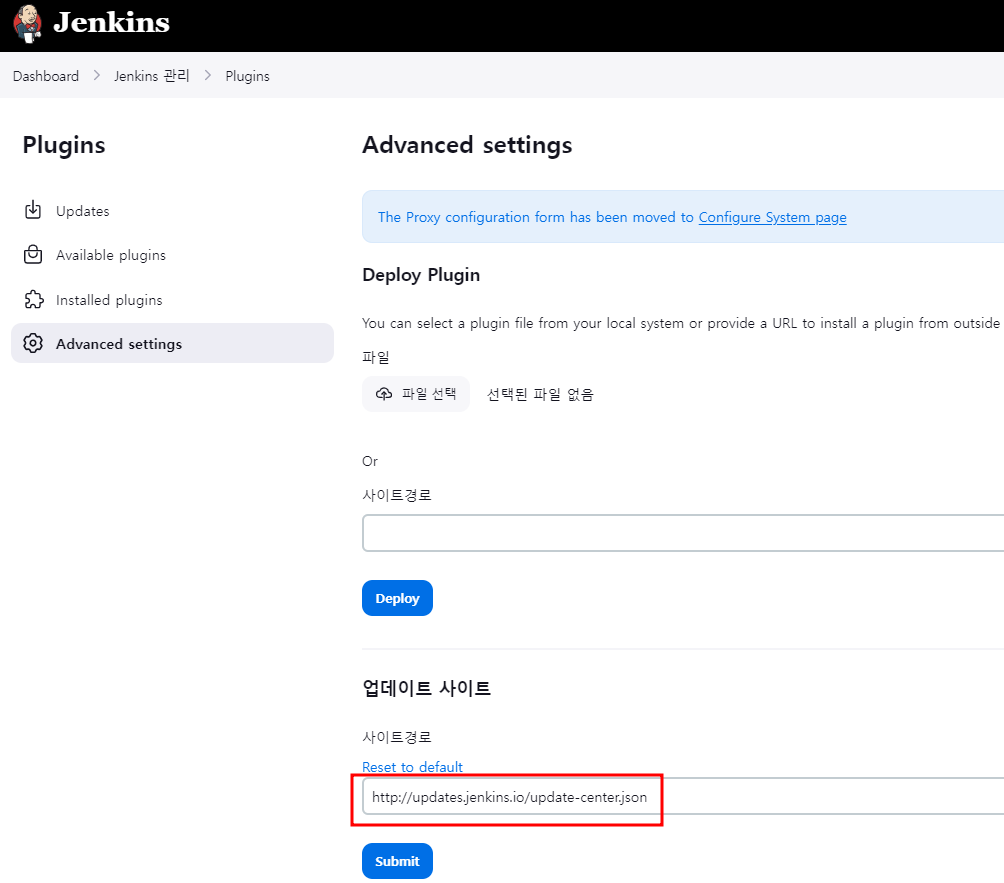Screen dimensions: 1004x883
Task: Go to Dashboard breadcrumb
Action: tap(45, 76)
